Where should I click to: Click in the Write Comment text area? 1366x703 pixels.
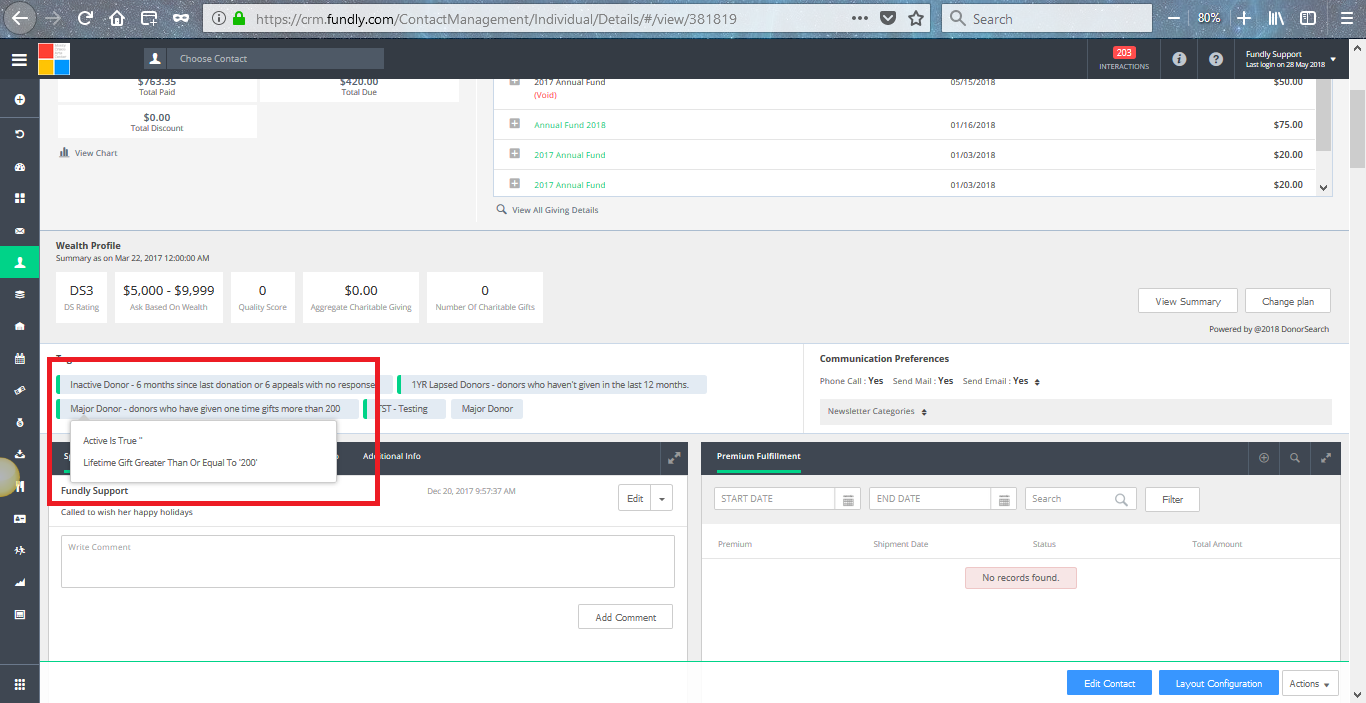368,561
